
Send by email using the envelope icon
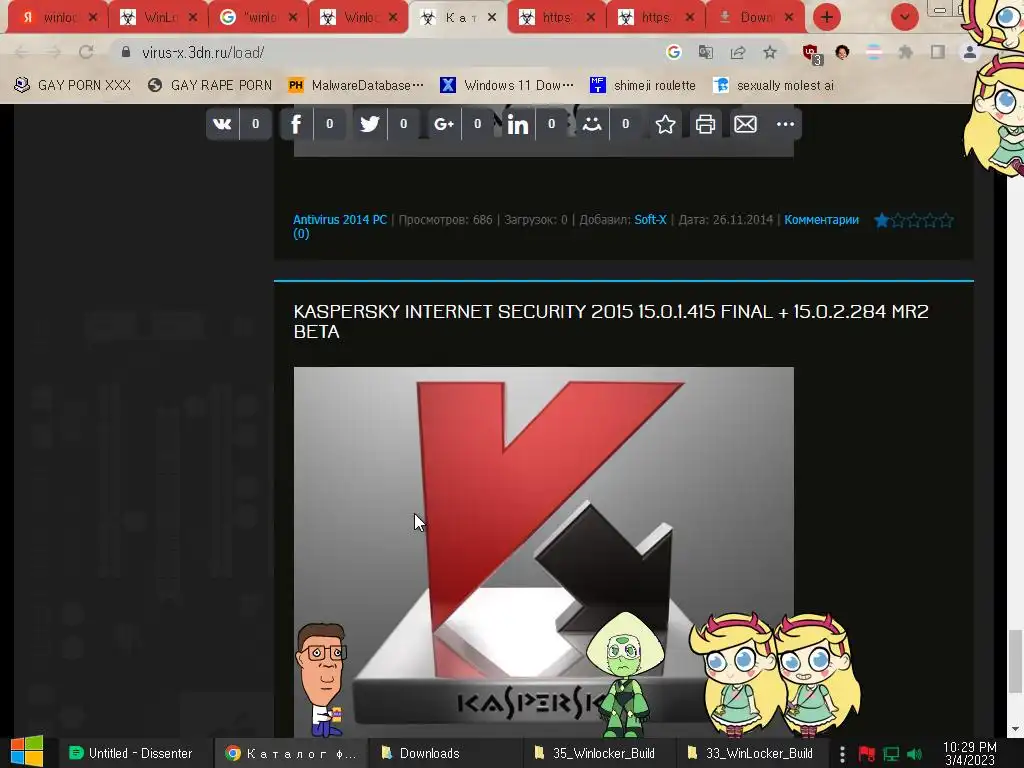pos(745,124)
